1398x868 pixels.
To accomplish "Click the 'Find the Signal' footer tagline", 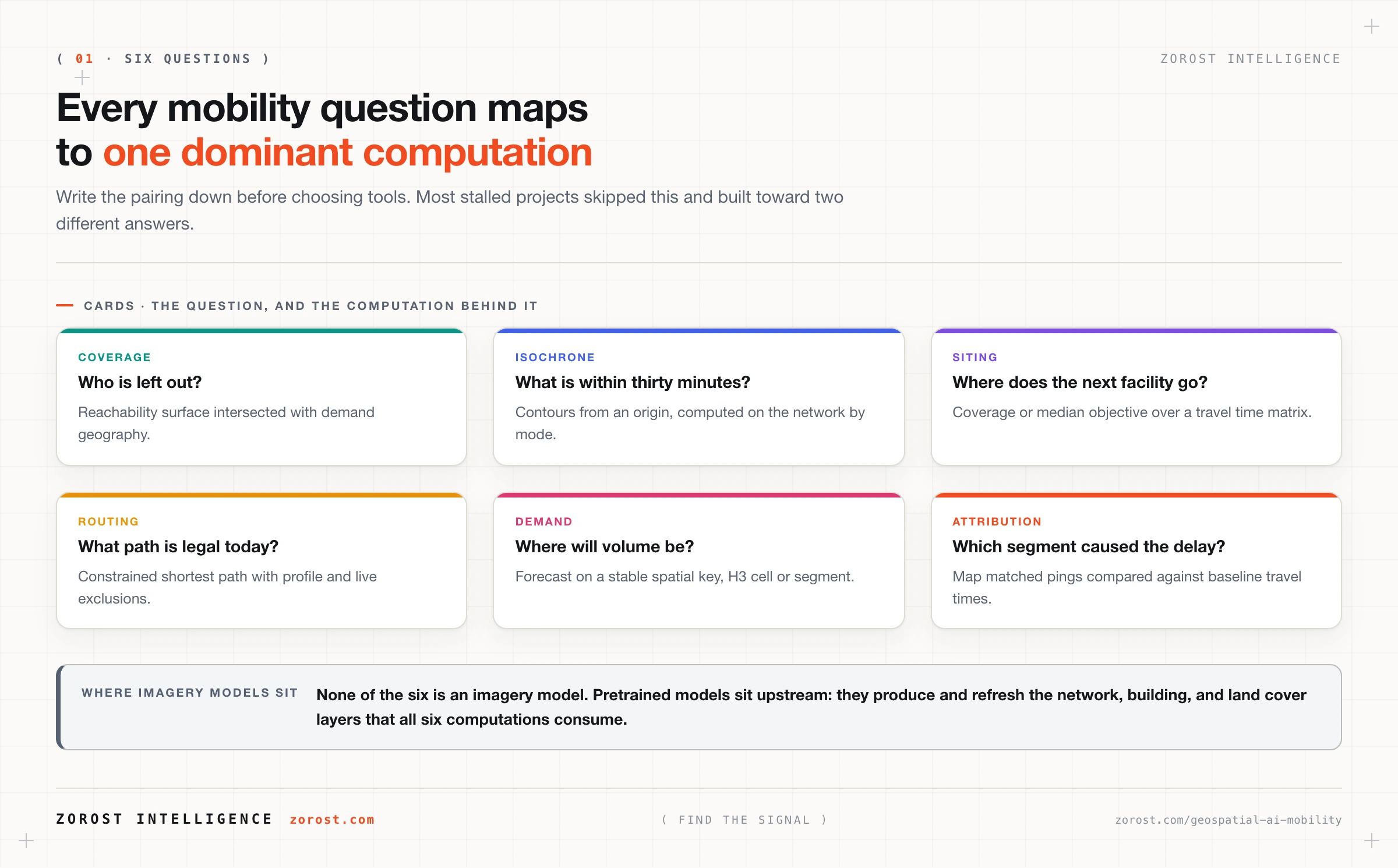I will click(744, 820).
